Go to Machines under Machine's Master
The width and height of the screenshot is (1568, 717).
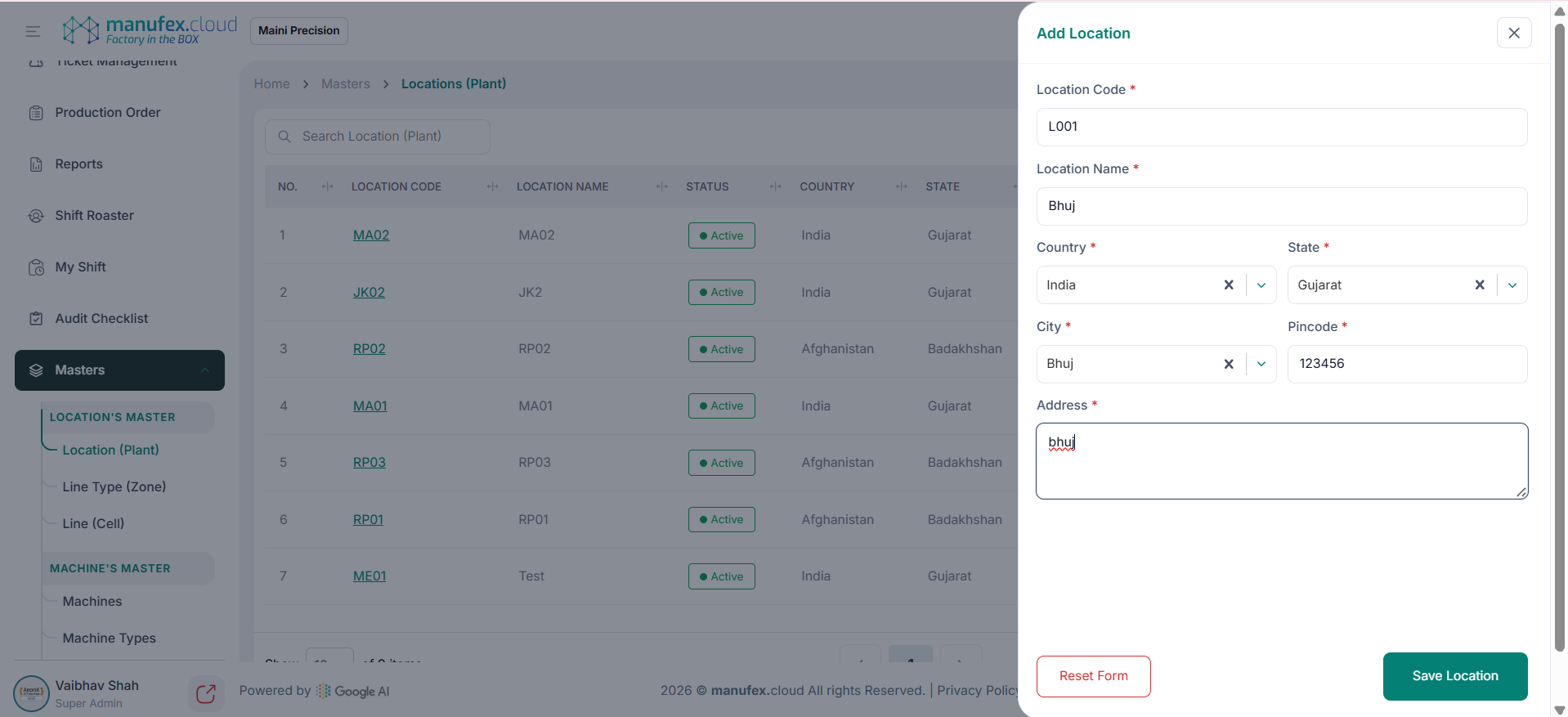tap(92, 602)
